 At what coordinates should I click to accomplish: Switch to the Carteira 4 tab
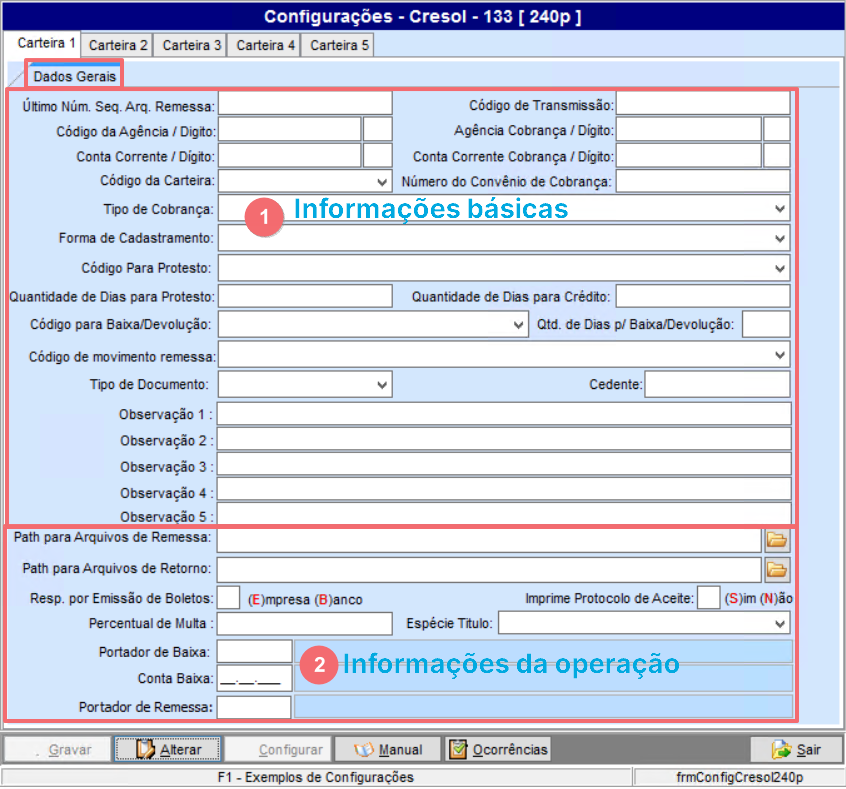(265, 45)
